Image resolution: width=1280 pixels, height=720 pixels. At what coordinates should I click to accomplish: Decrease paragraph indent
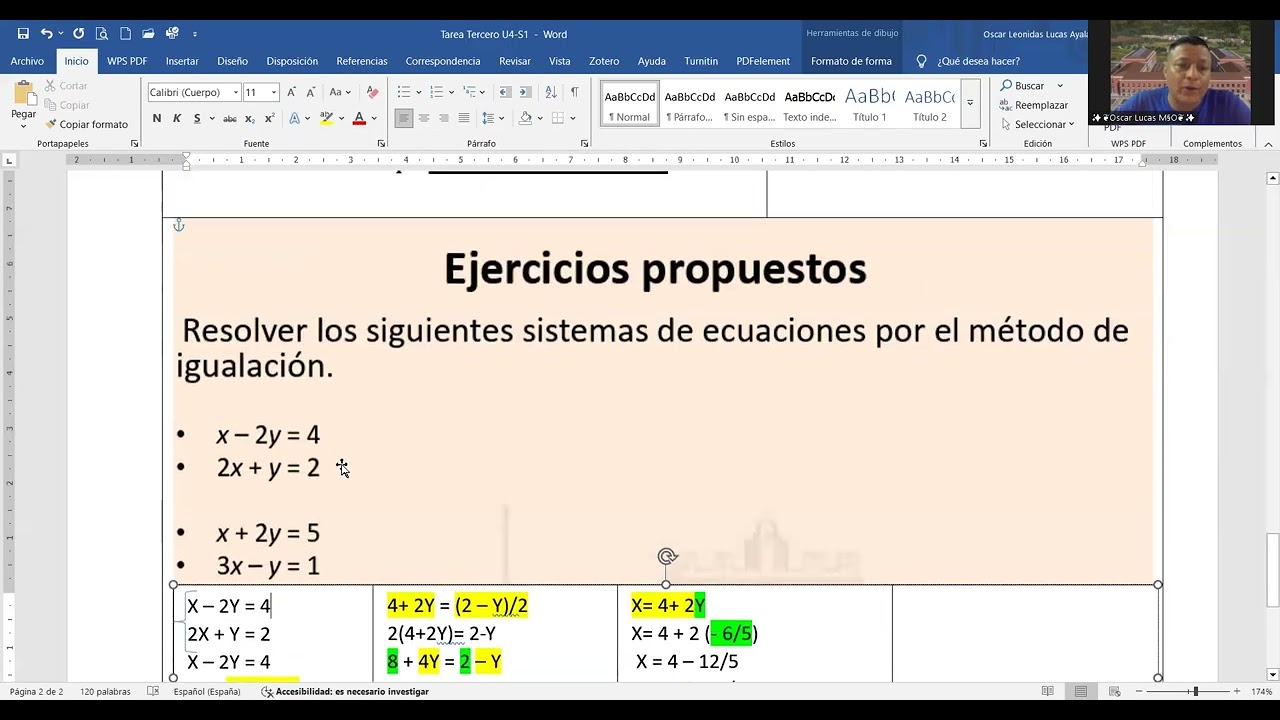coord(505,92)
